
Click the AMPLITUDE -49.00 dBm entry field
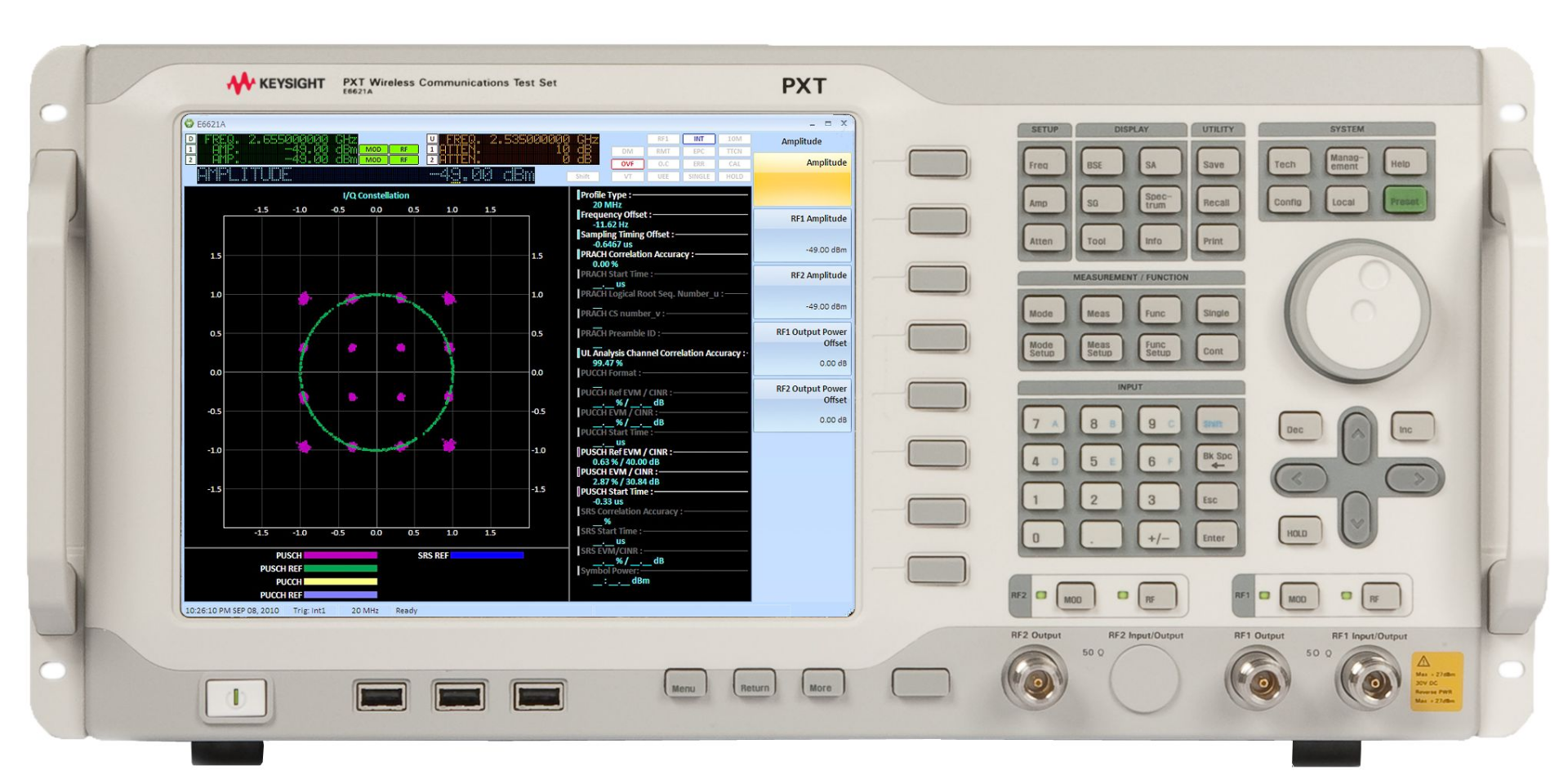(366, 175)
